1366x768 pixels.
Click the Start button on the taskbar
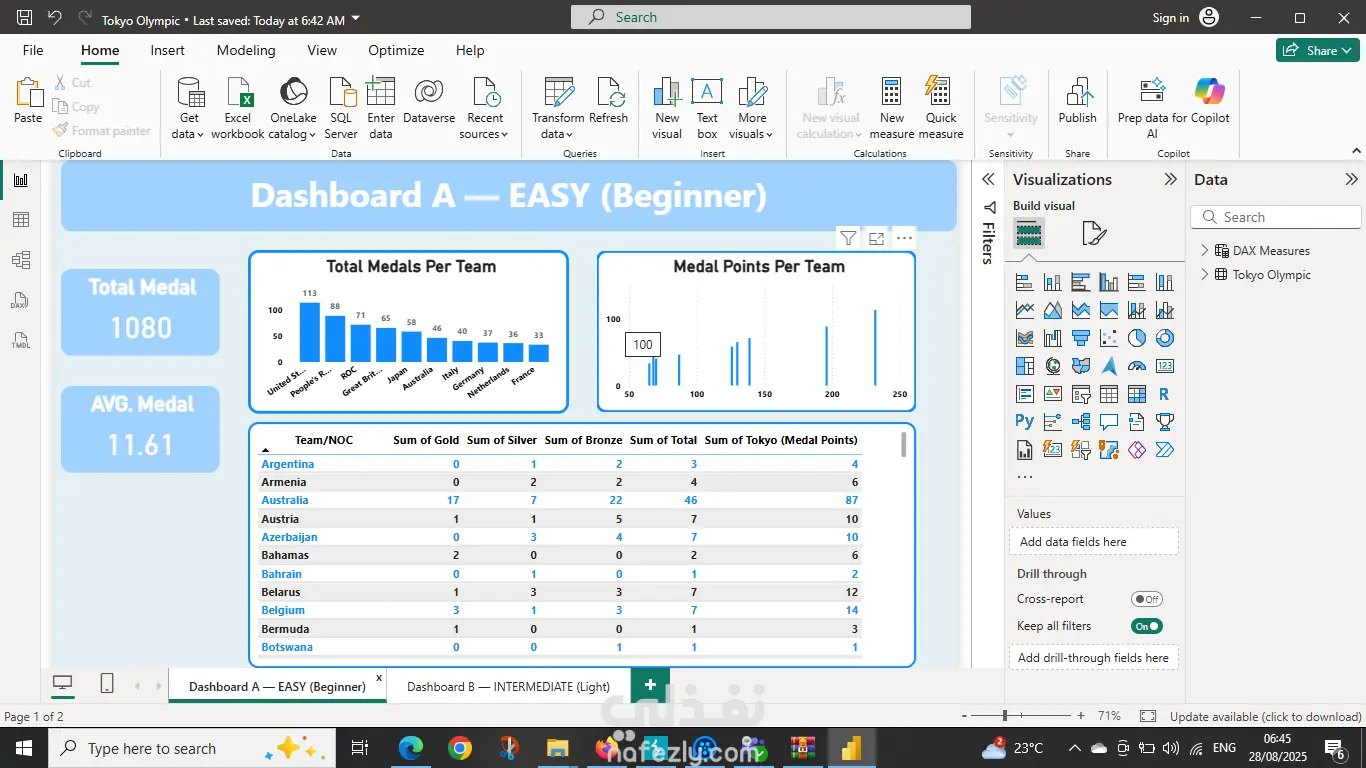click(x=22, y=748)
